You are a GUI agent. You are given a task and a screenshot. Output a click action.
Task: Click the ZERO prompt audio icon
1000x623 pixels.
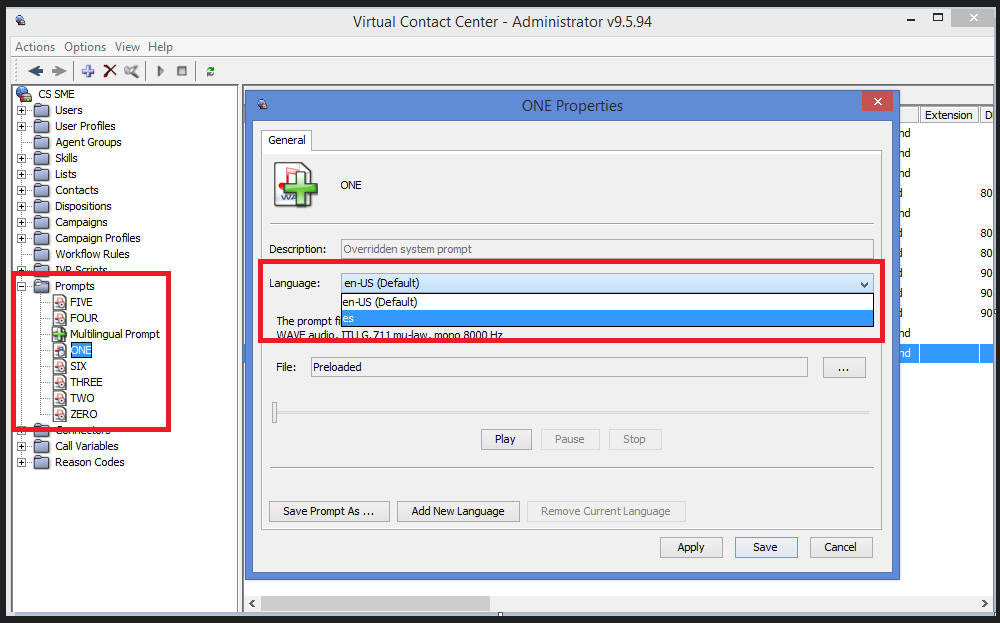(x=59, y=414)
